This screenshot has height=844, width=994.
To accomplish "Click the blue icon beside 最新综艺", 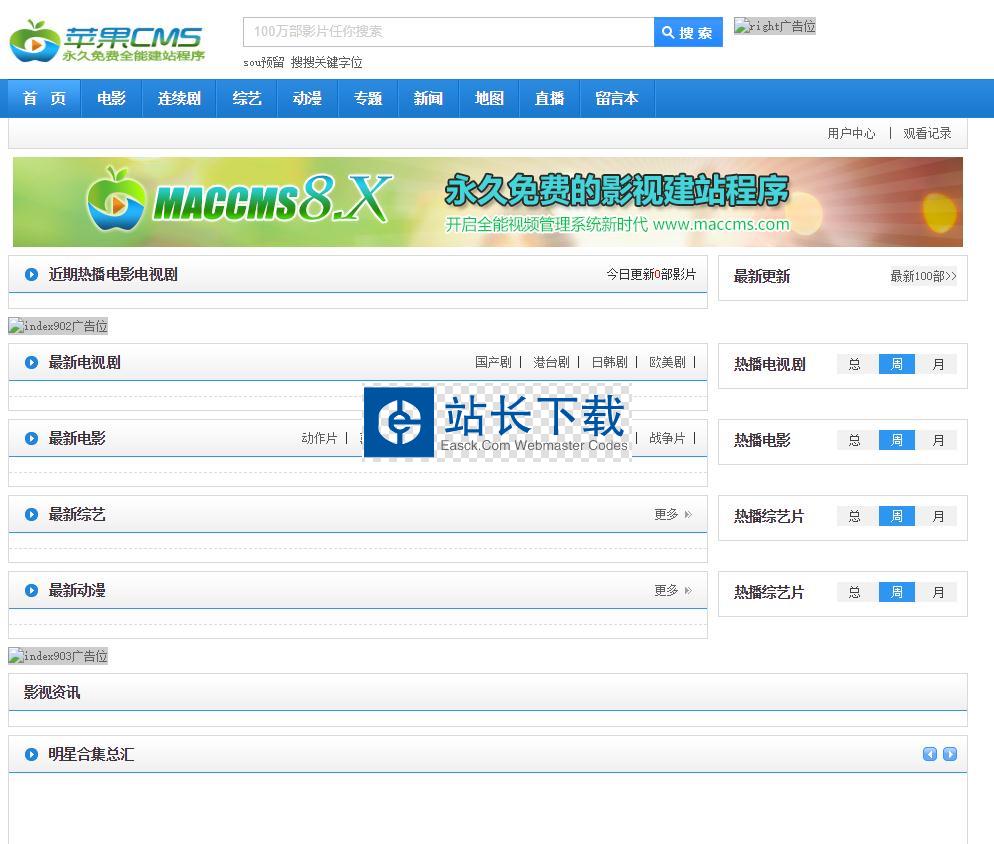I will tap(31, 515).
